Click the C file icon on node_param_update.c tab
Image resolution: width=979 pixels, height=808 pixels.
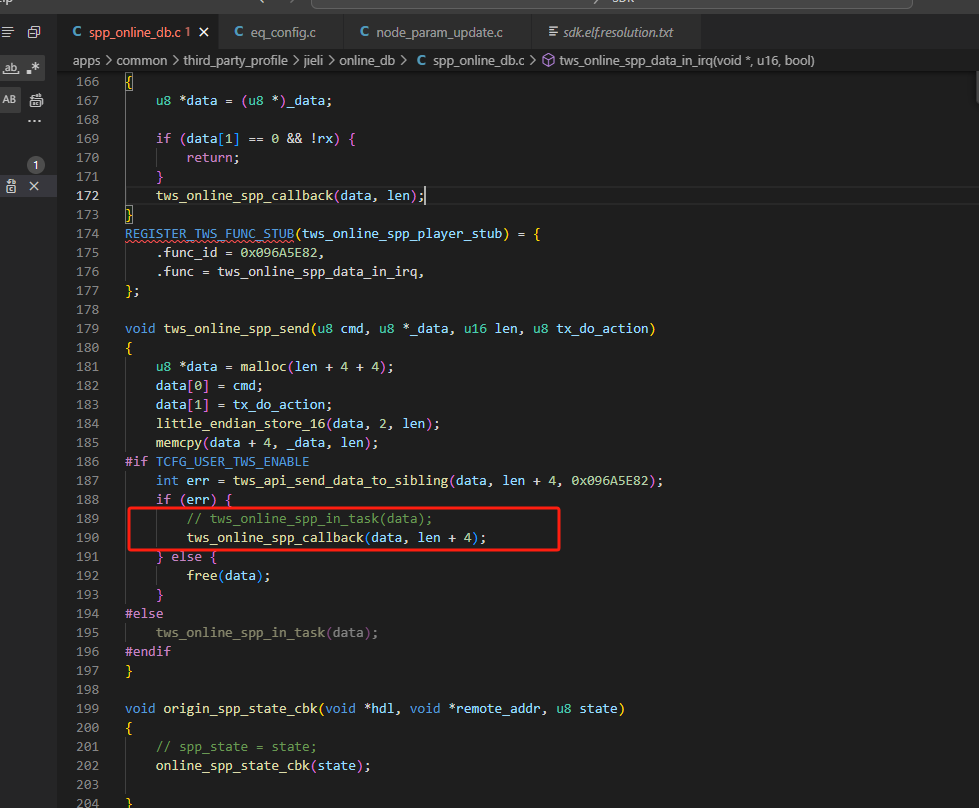(365, 32)
